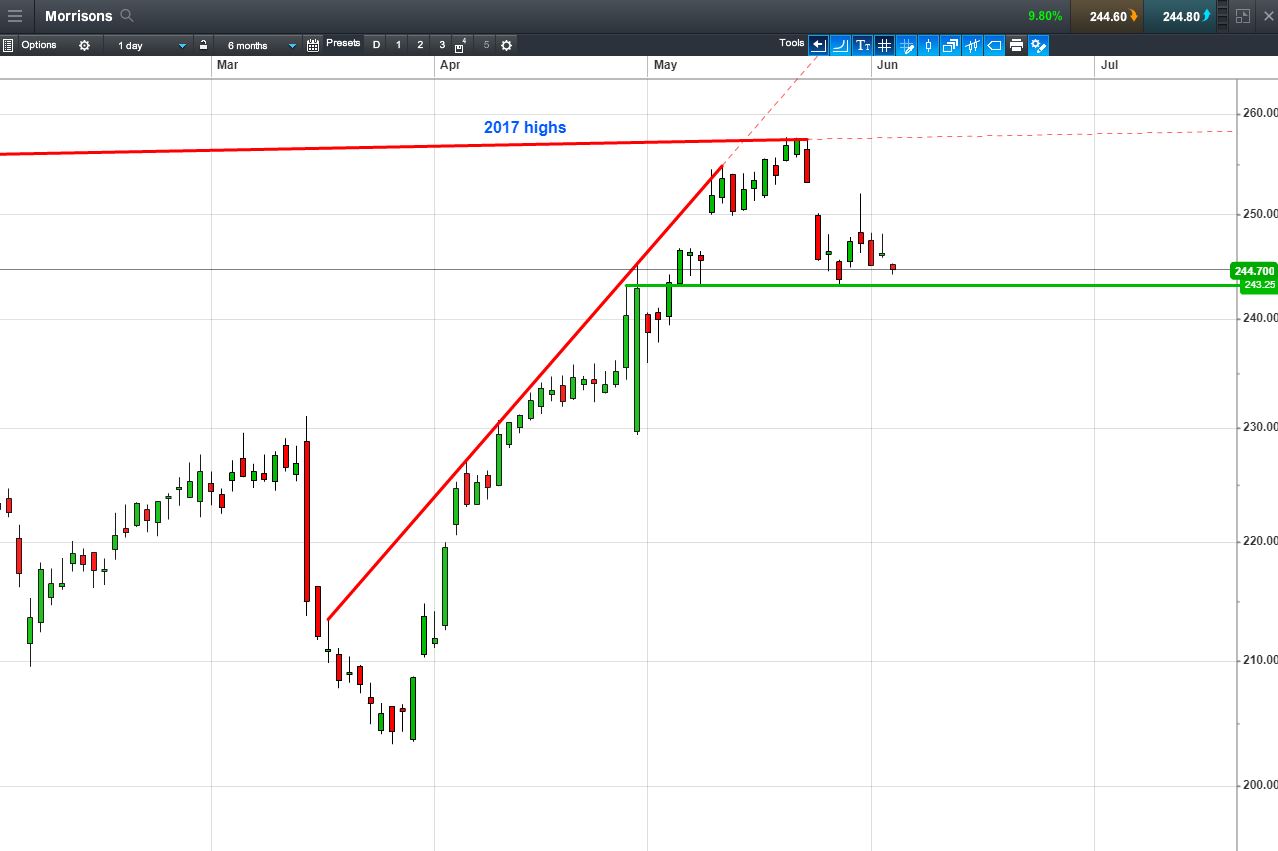The image size is (1278, 851).
Task: Select the green 243.25 support line label
Action: click(x=1258, y=285)
